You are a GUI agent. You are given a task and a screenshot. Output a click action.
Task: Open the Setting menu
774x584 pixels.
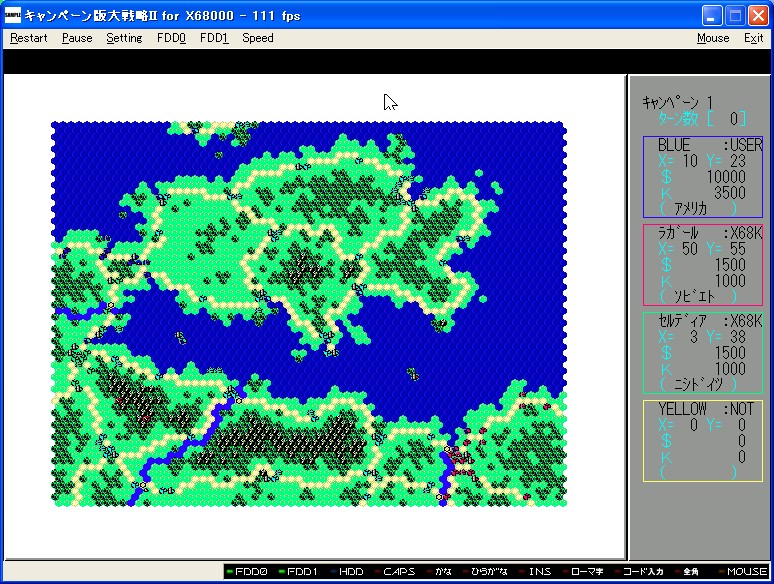pyautogui.click(x=124, y=38)
